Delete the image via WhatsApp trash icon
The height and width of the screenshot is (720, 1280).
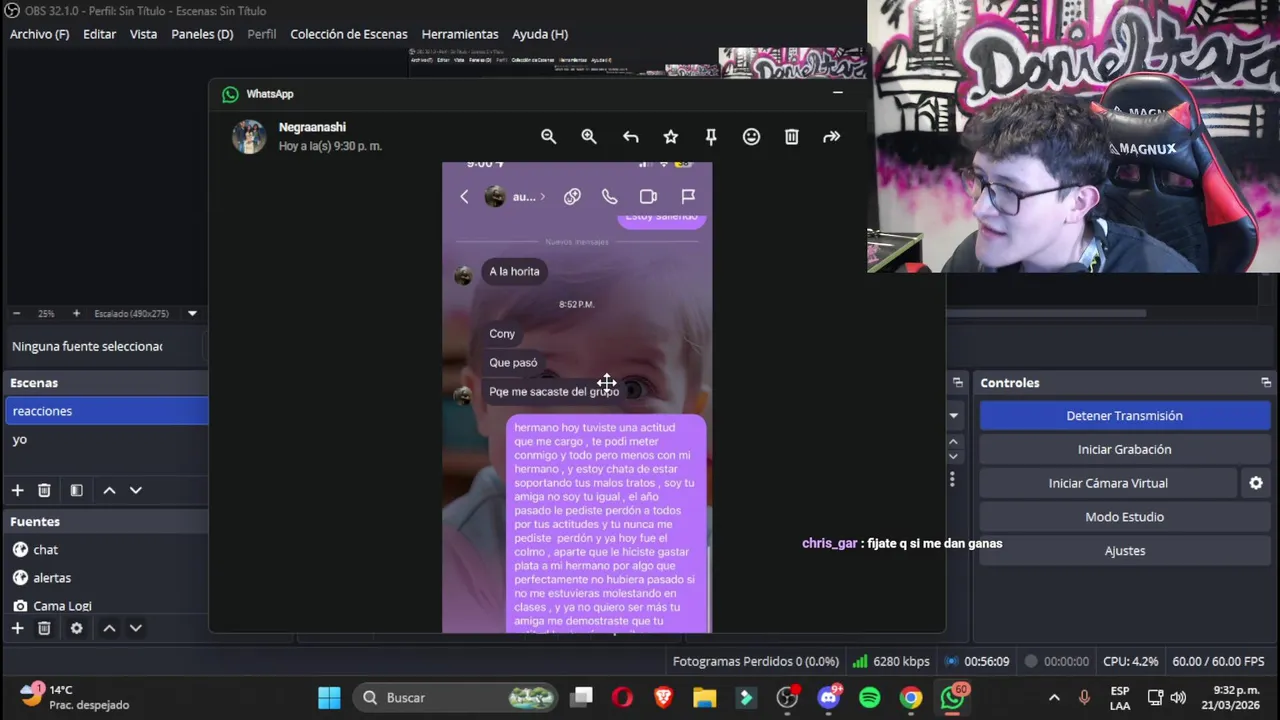coord(791,137)
